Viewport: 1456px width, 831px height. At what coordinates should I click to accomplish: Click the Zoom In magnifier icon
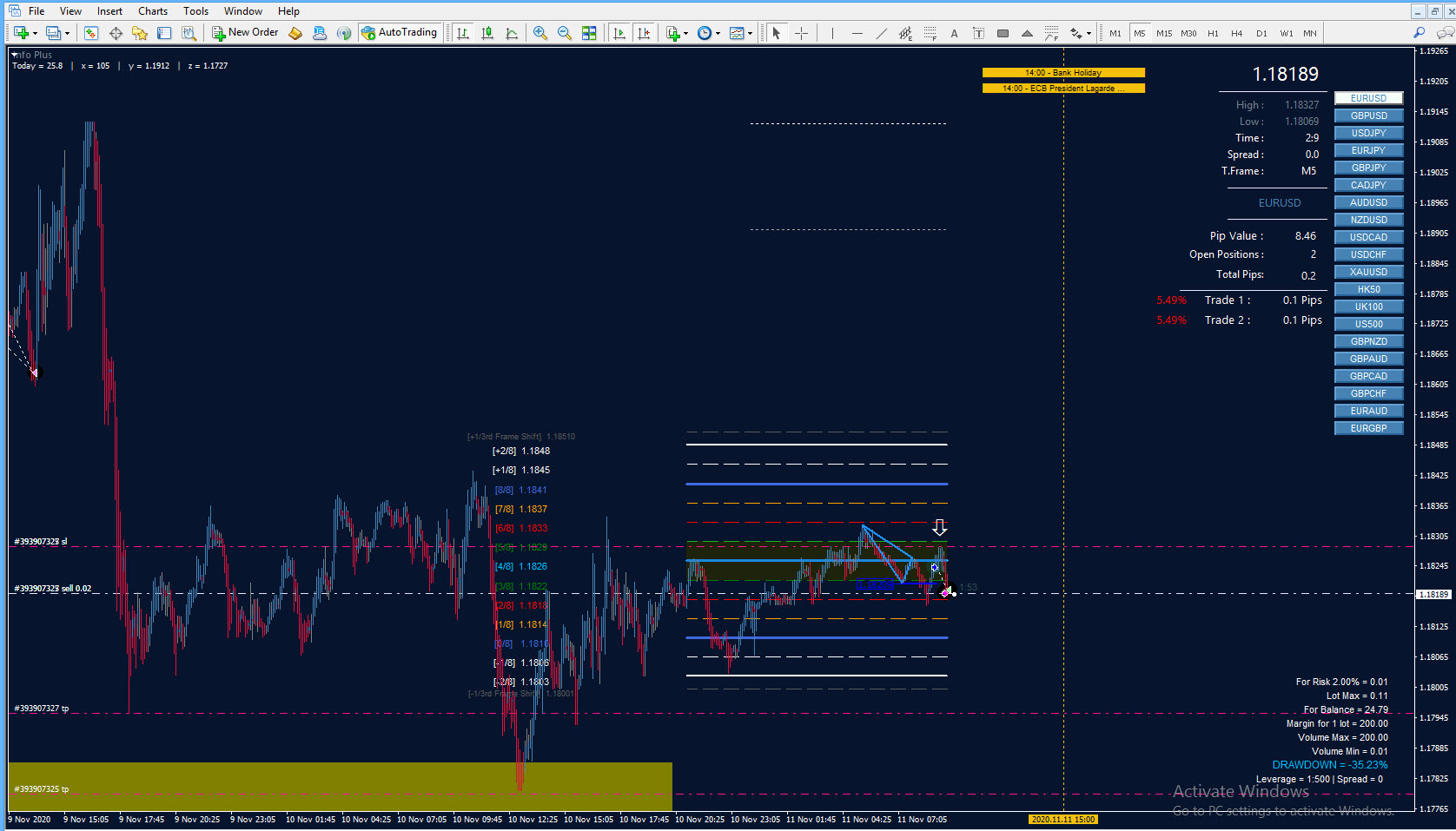(540, 33)
